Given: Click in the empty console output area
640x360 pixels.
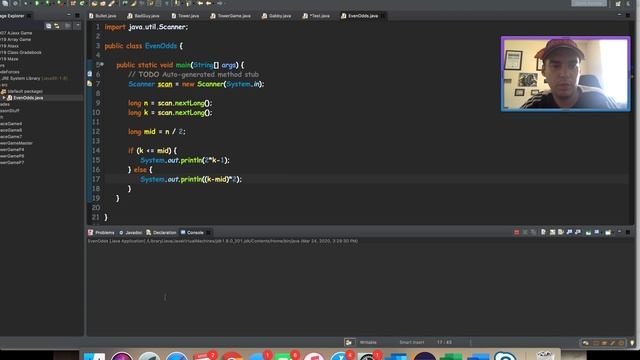Looking at the screenshot, I should pos(360,290).
